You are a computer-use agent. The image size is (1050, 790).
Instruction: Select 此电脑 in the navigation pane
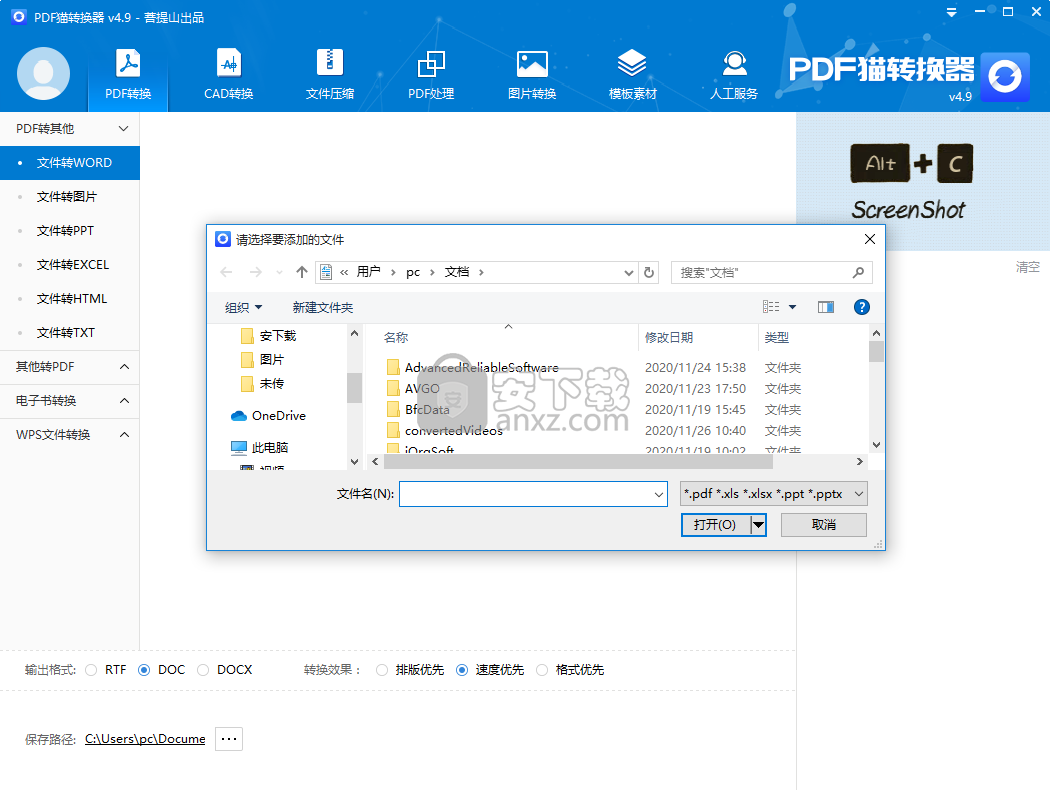[260, 447]
